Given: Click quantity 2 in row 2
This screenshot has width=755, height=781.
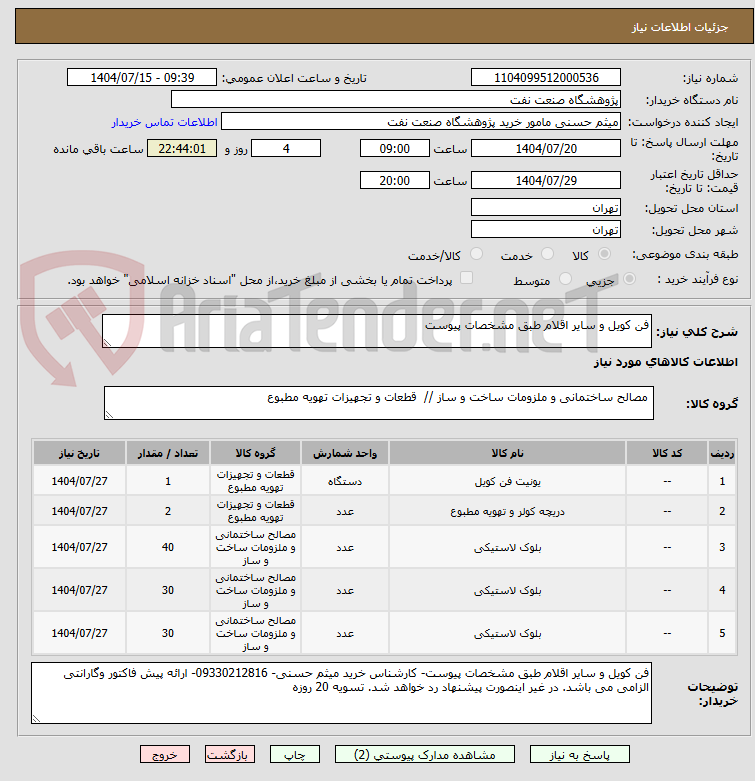Looking at the screenshot, I should (x=168, y=511).
